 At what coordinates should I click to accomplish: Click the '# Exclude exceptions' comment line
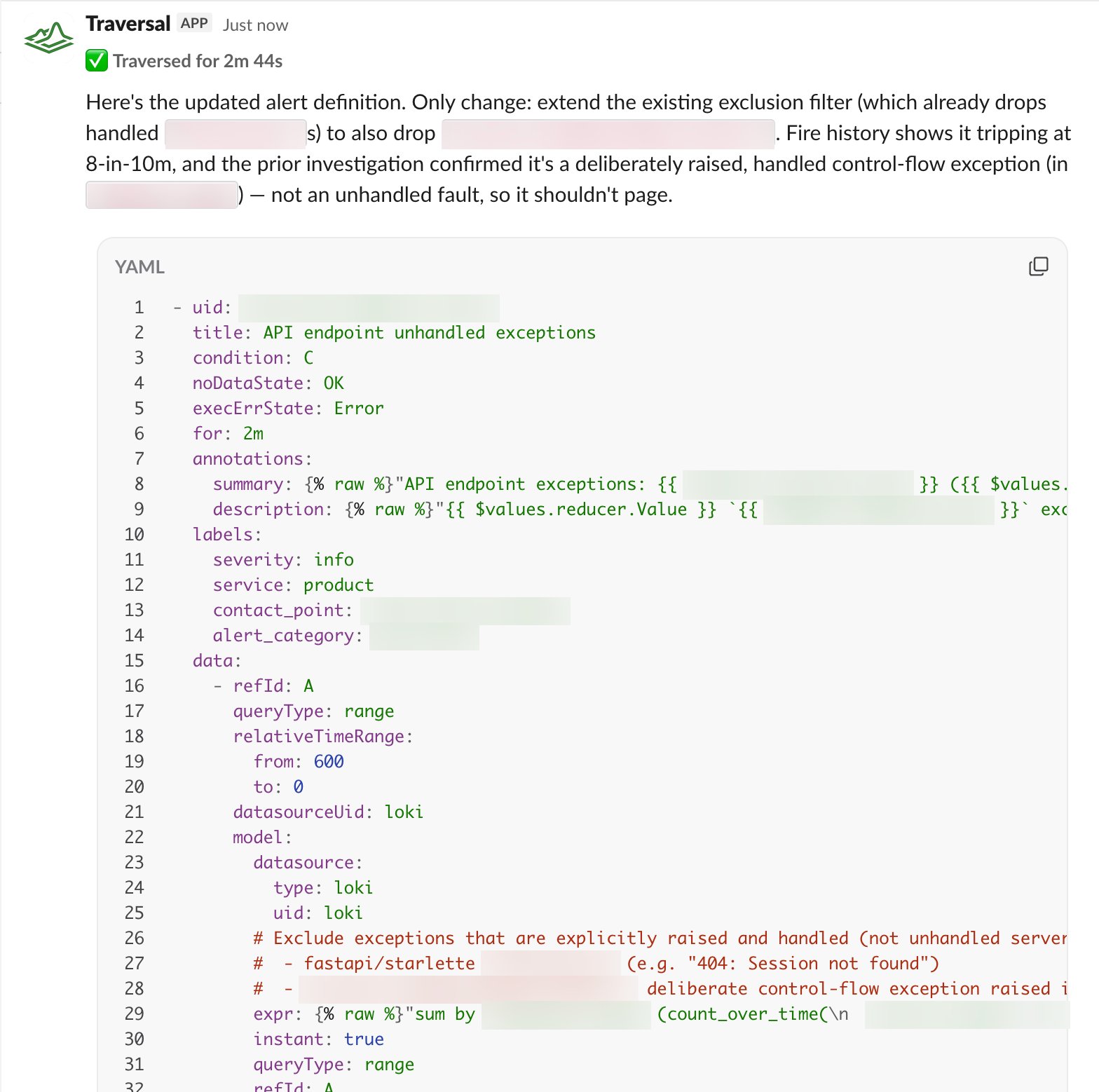tap(660, 938)
